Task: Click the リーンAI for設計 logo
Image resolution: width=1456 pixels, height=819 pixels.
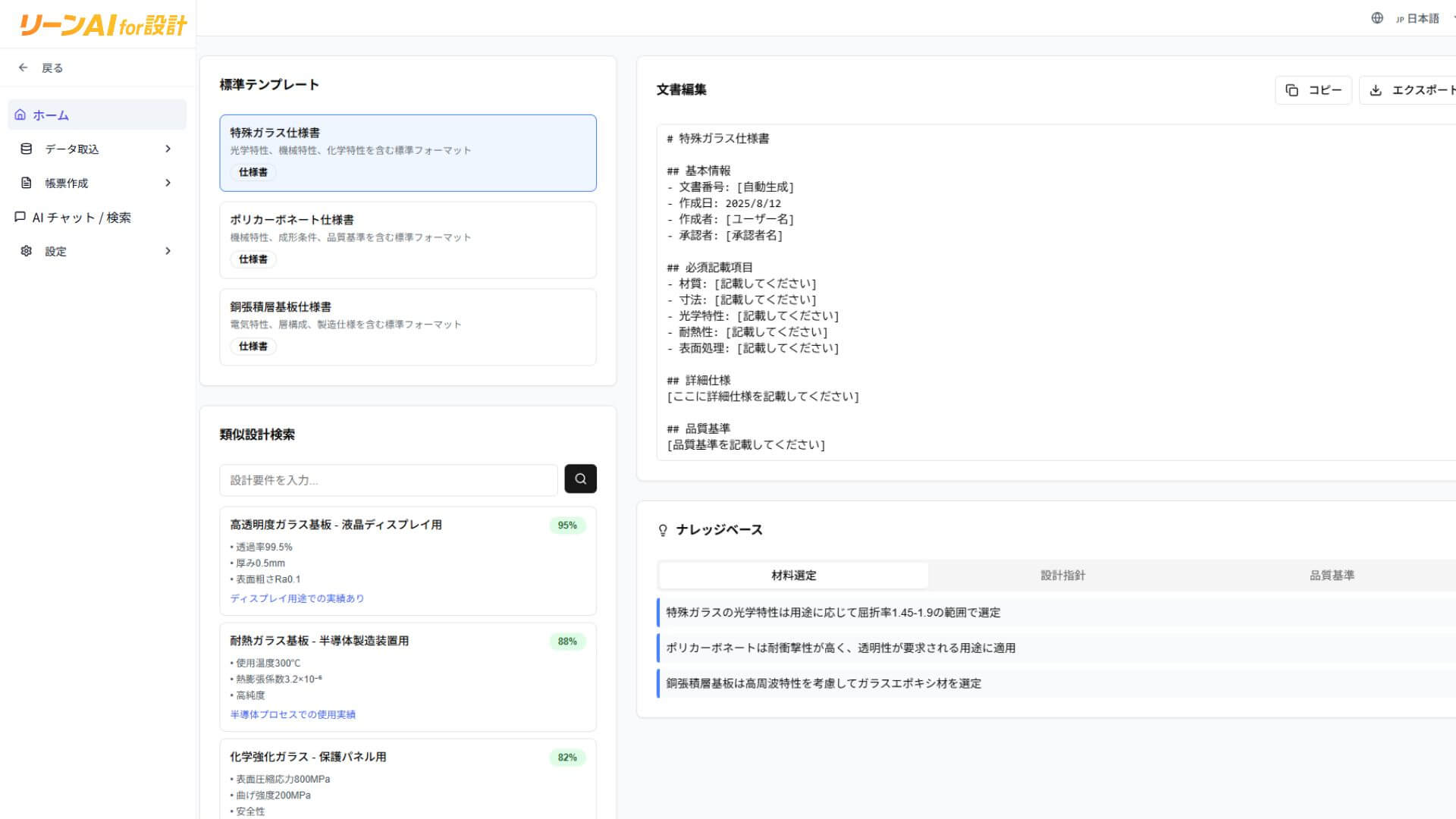Action: [x=102, y=25]
